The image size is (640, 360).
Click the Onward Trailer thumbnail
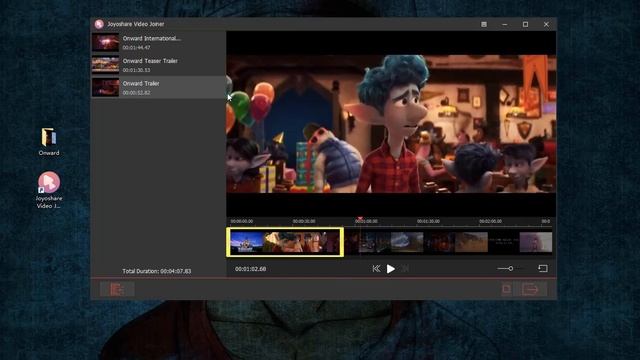point(105,87)
